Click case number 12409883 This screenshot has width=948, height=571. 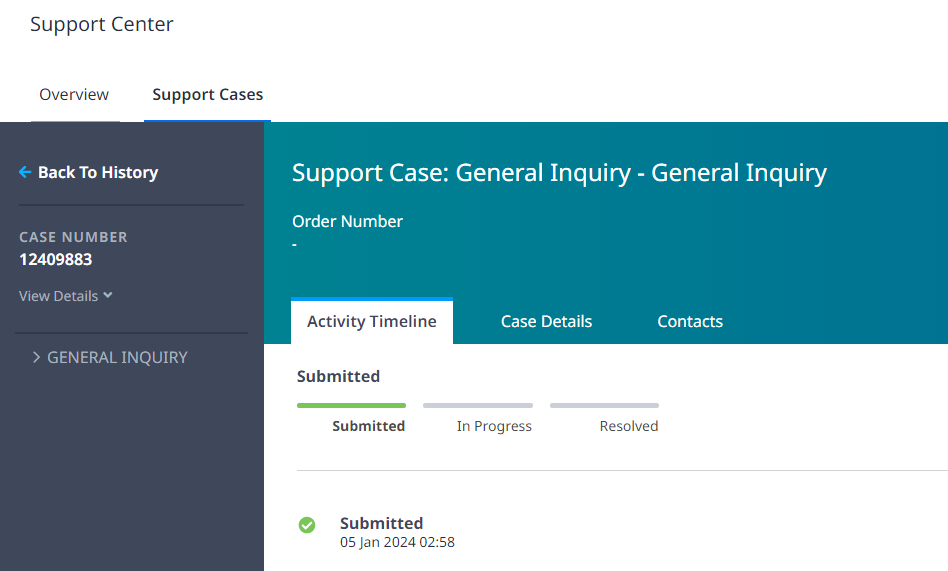click(x=56, y=259)
